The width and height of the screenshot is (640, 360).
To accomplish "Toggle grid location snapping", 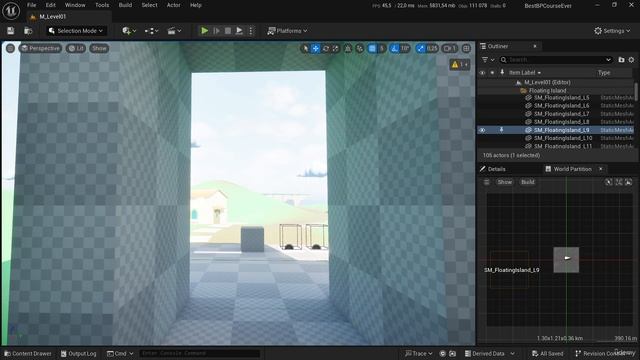I will coord(372,48).
